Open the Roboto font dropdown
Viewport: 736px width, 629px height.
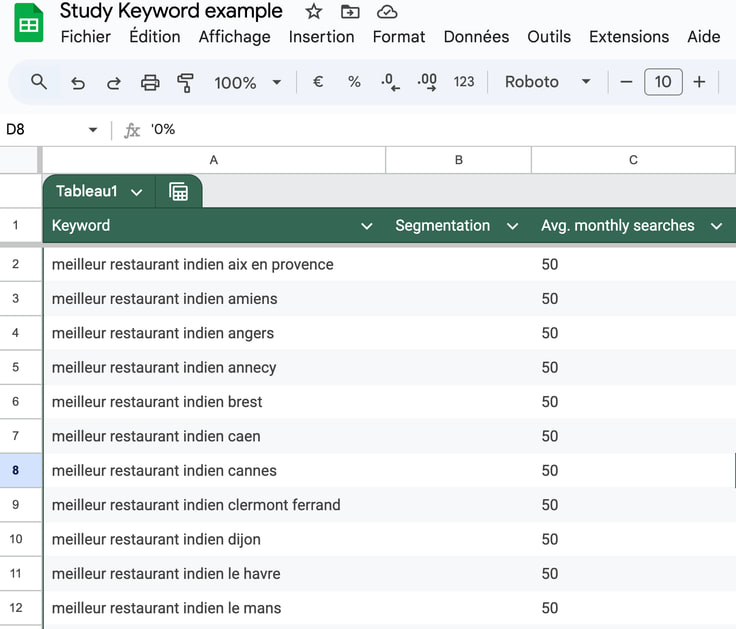(547, 82)
